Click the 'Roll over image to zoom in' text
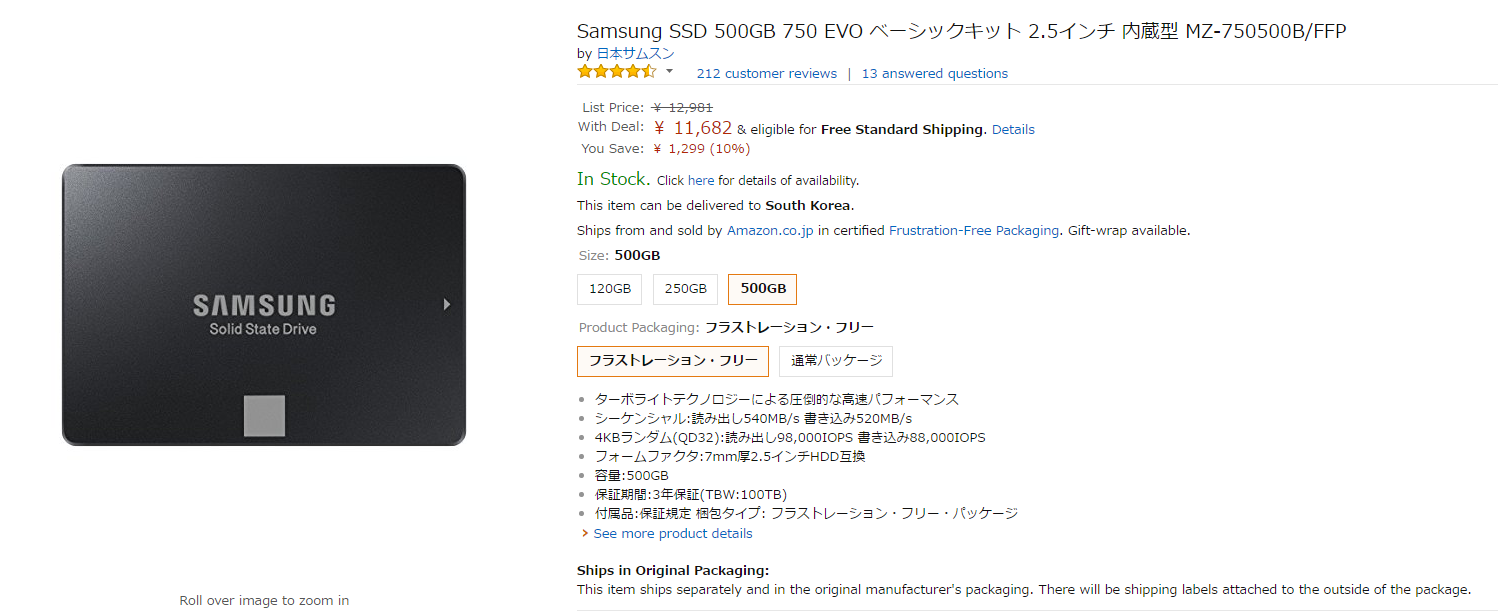Viewport: 1498px width, 615px height. pos(264,601)
